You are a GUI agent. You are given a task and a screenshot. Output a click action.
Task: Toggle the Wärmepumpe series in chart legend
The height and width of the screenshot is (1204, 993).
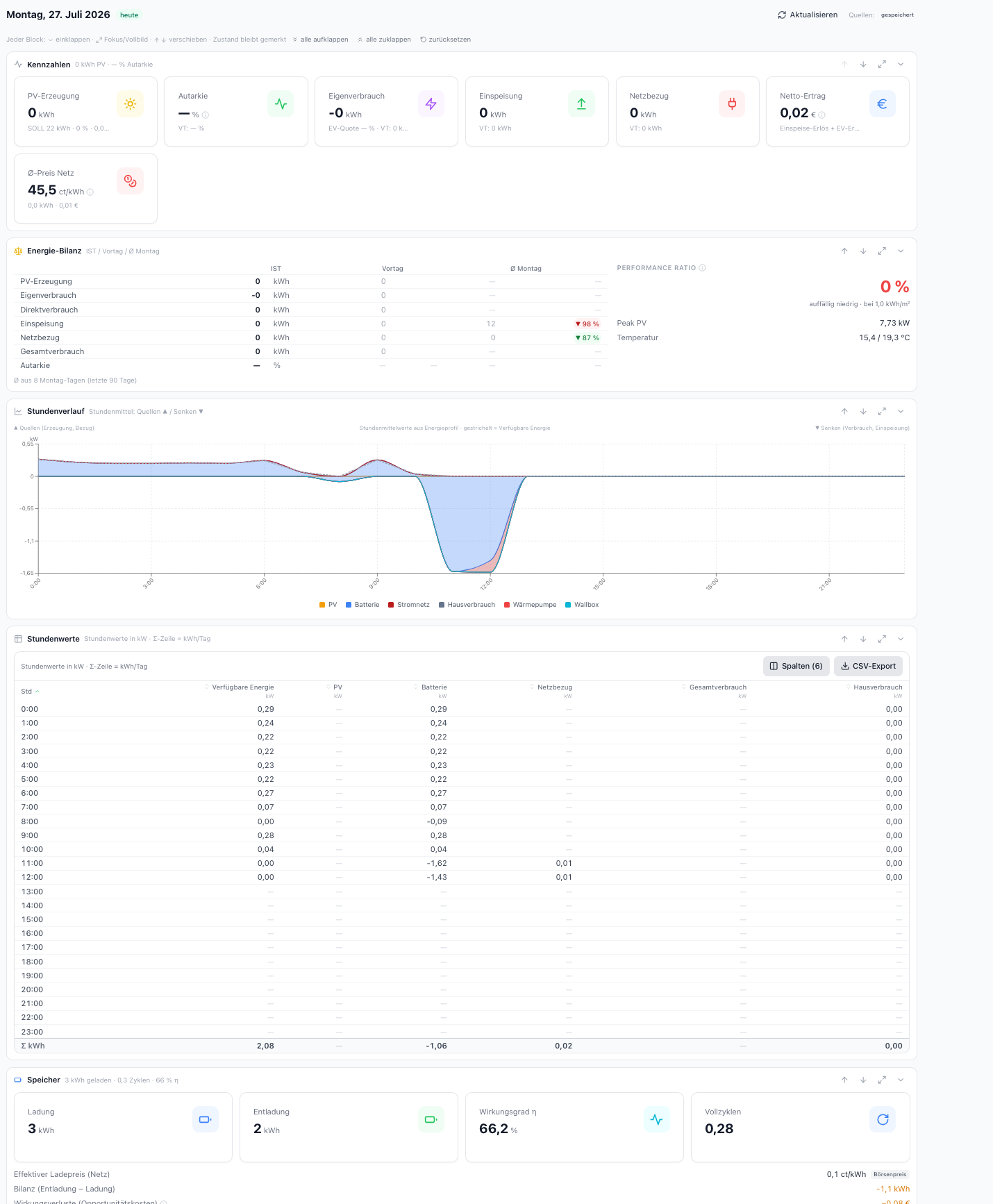531,605
